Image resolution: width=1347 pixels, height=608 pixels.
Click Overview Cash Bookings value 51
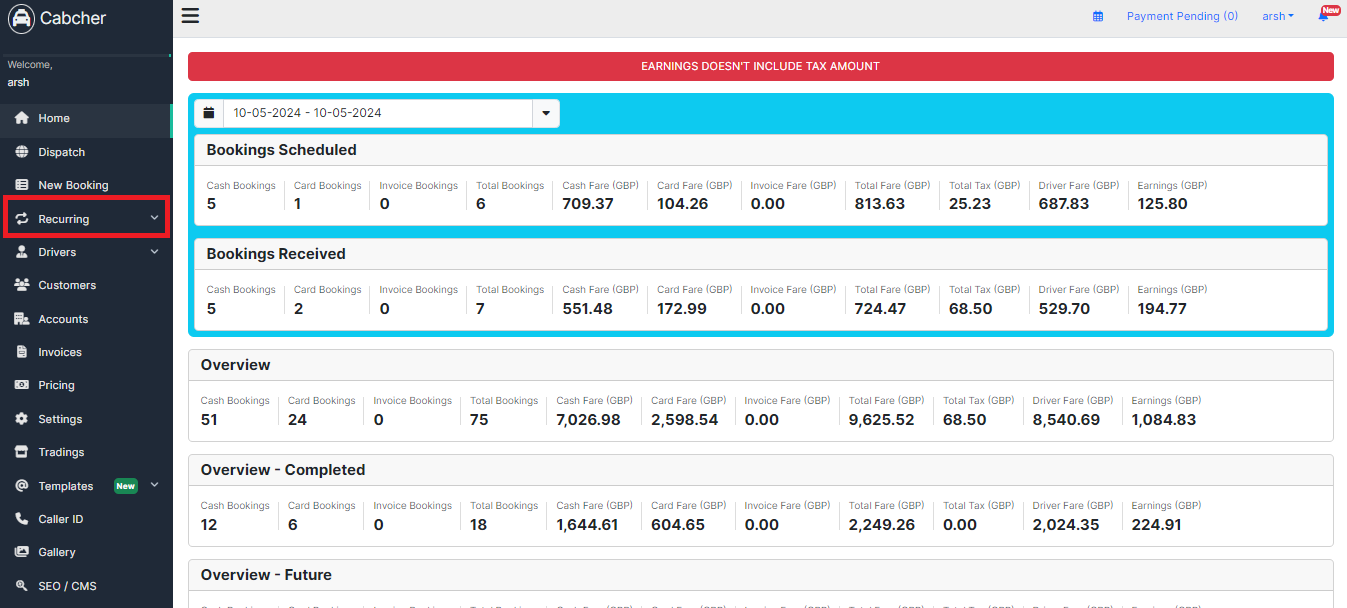209,420
